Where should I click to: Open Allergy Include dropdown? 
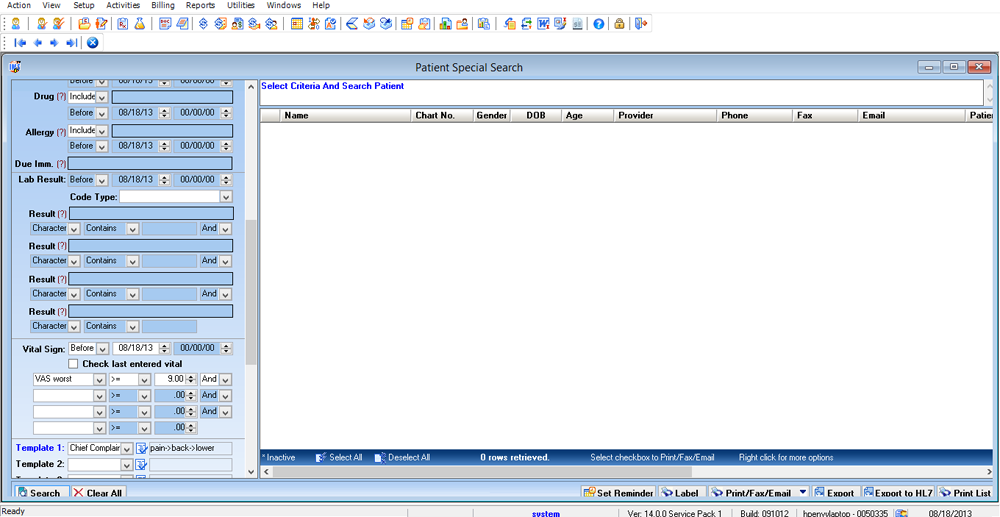point(102,130)
